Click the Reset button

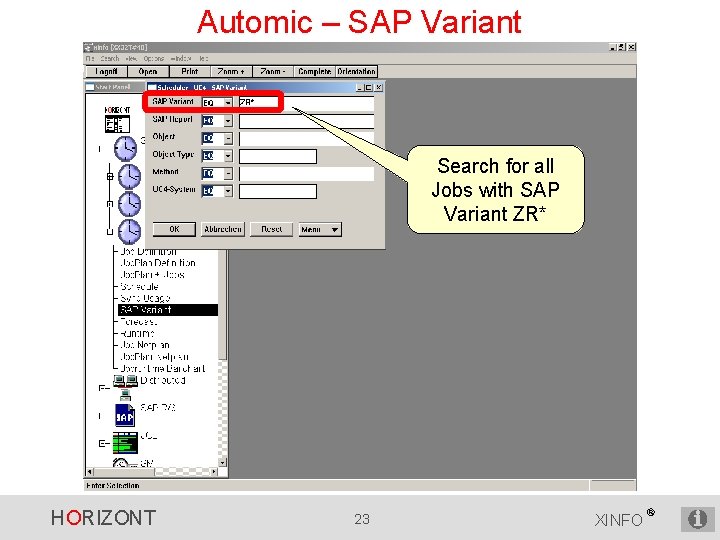pyautogui.click(x=271, y=230)
